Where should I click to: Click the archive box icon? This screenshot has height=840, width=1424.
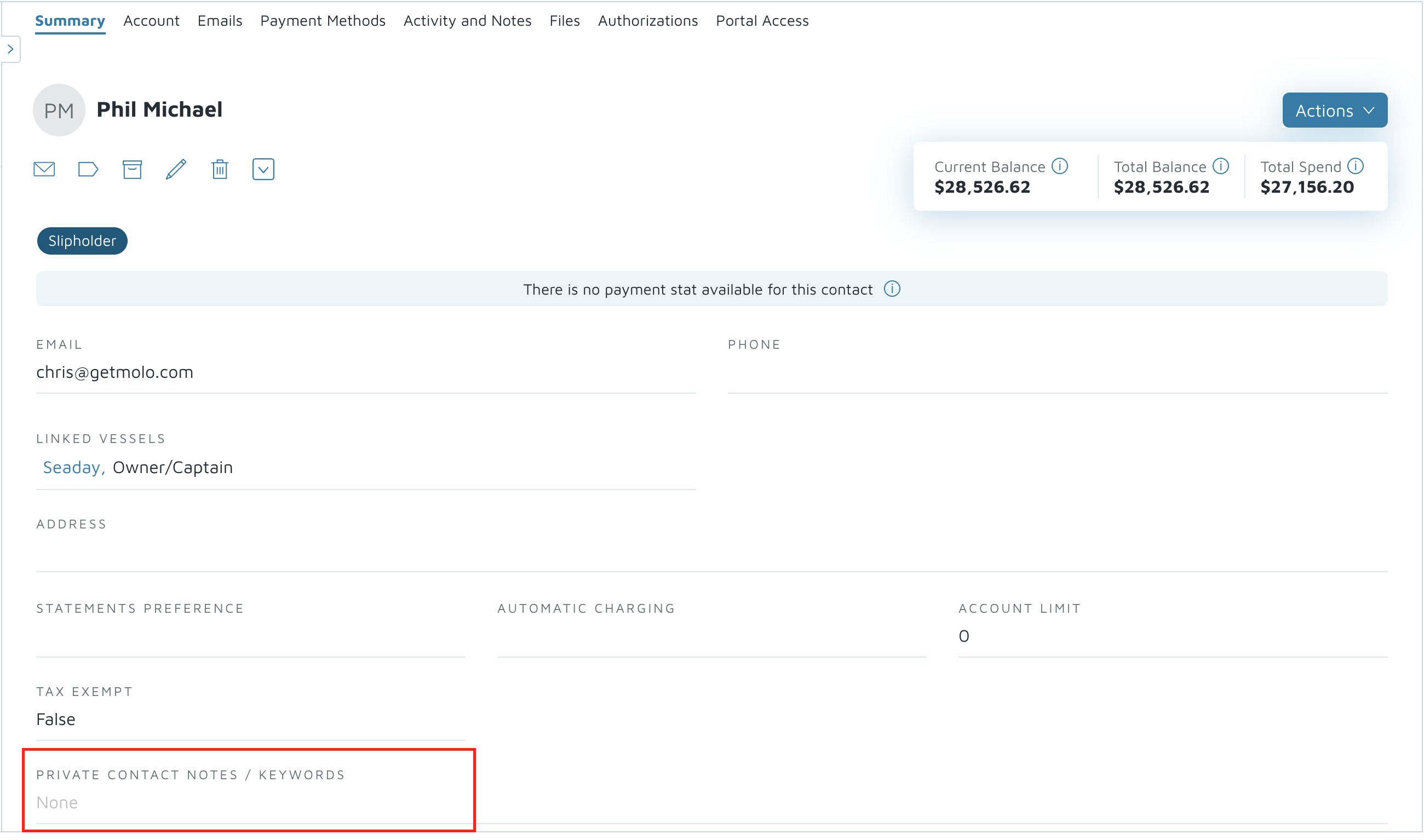[132, 169]
